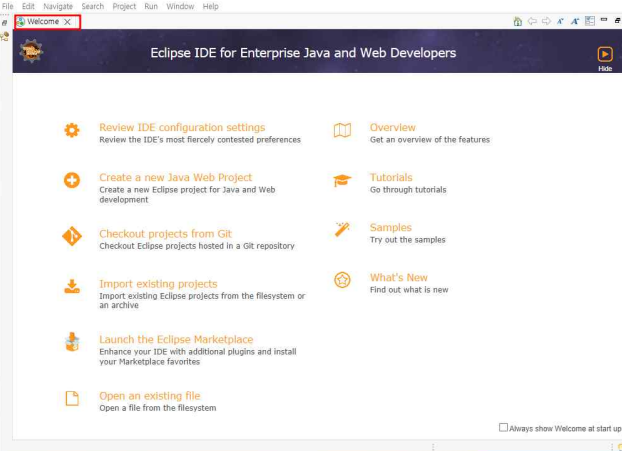Open the Run menu
This screenshot has height=451, width=622.
coord(151,6)
